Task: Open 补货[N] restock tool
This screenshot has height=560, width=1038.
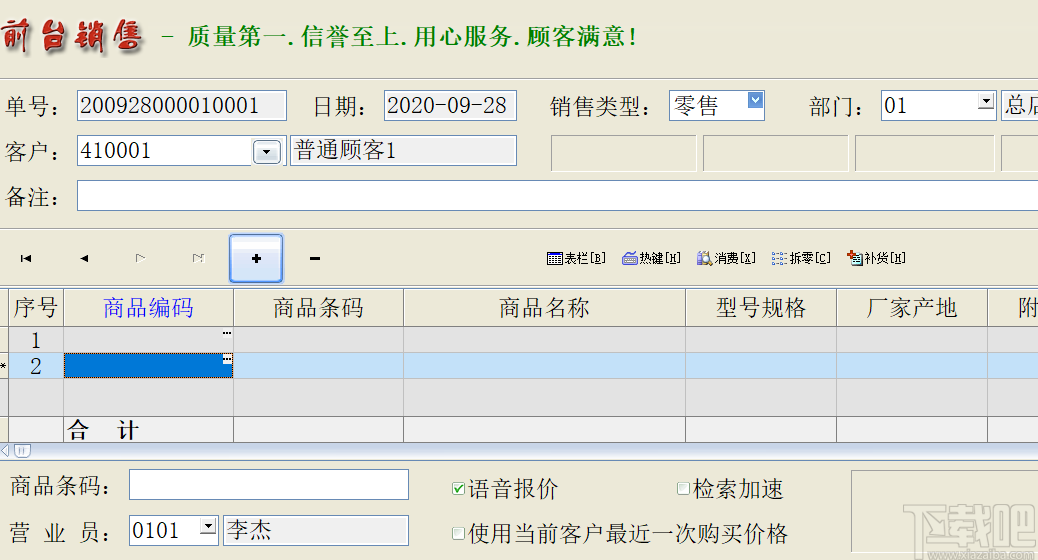Action: [x=876, y=258]
